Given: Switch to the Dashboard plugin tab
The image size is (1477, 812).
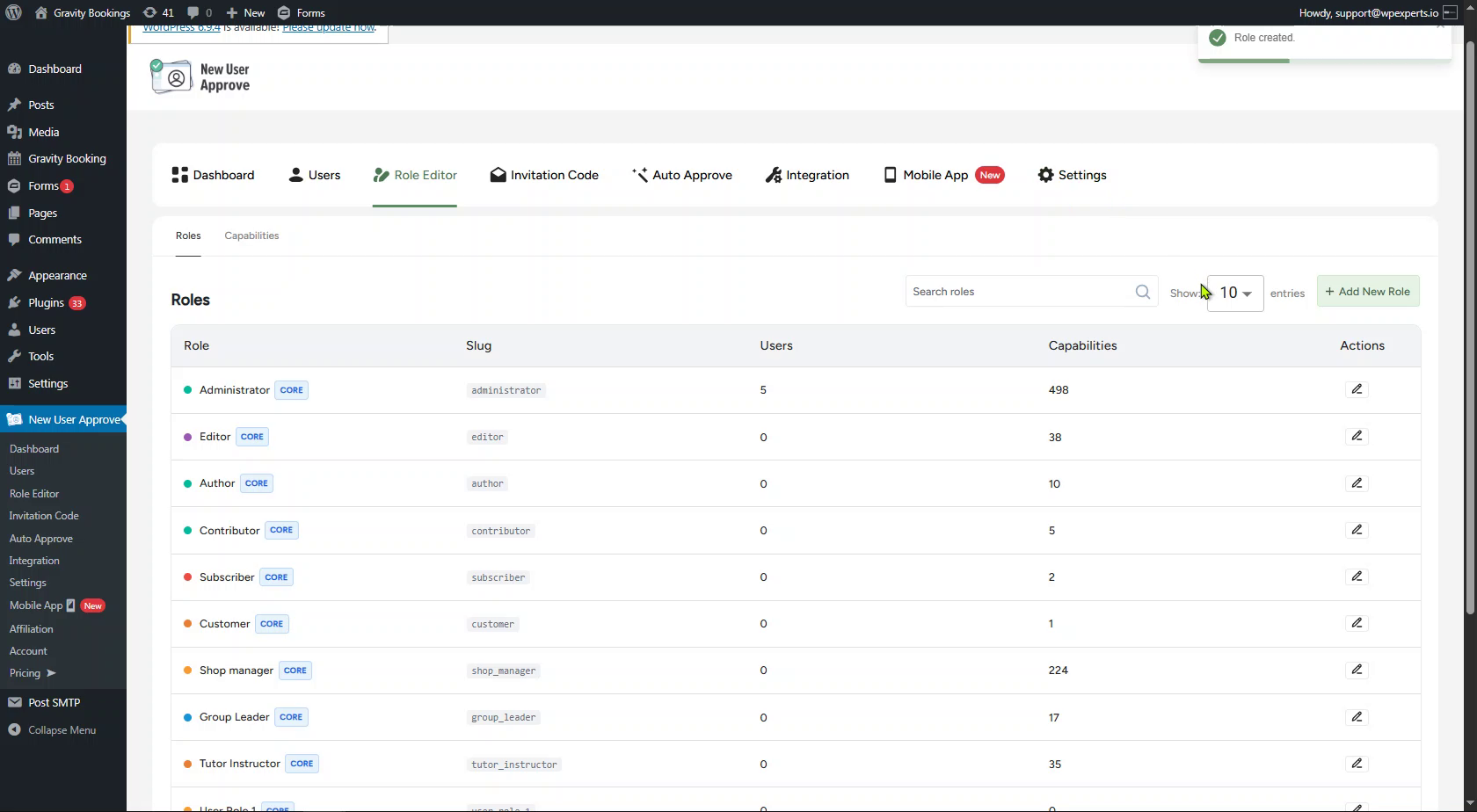Looking at the screenshot, I should coord(213,175).
